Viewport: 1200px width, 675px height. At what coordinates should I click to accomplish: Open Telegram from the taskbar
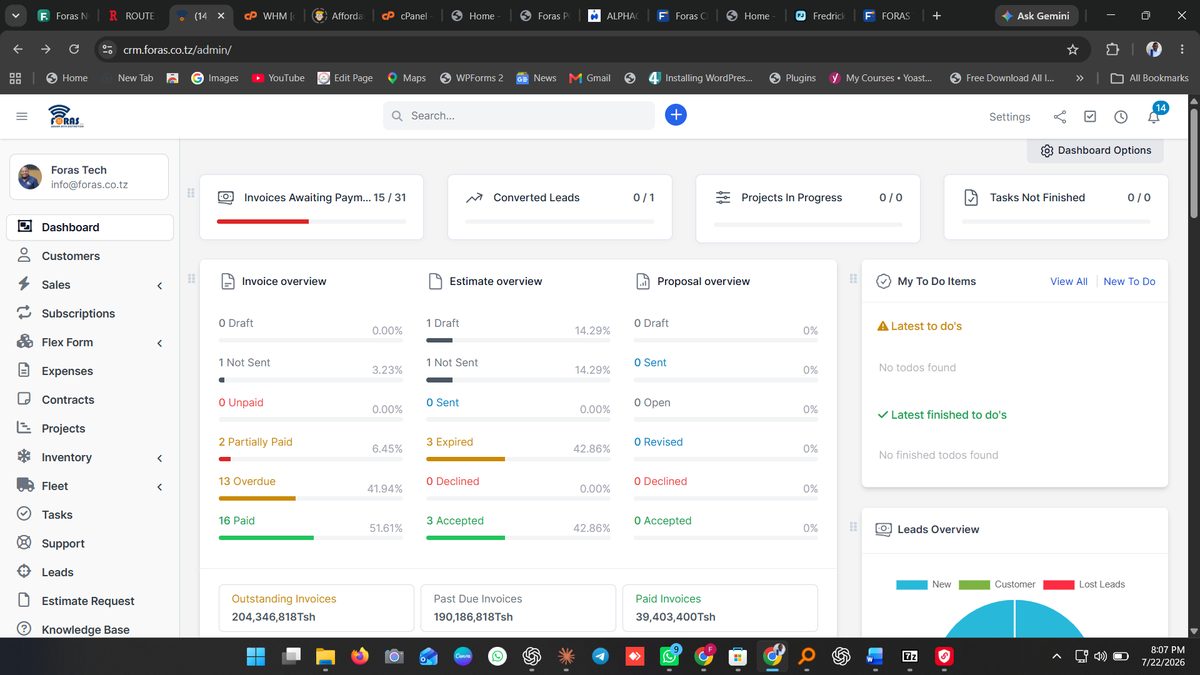pyautogui.click(x=600, y=656)
